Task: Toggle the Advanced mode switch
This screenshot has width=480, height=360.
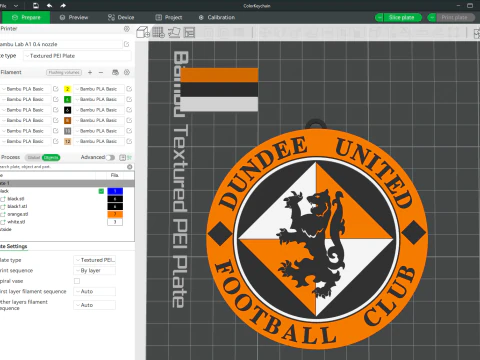Action: pyautogui.click(x=110, y=157)
